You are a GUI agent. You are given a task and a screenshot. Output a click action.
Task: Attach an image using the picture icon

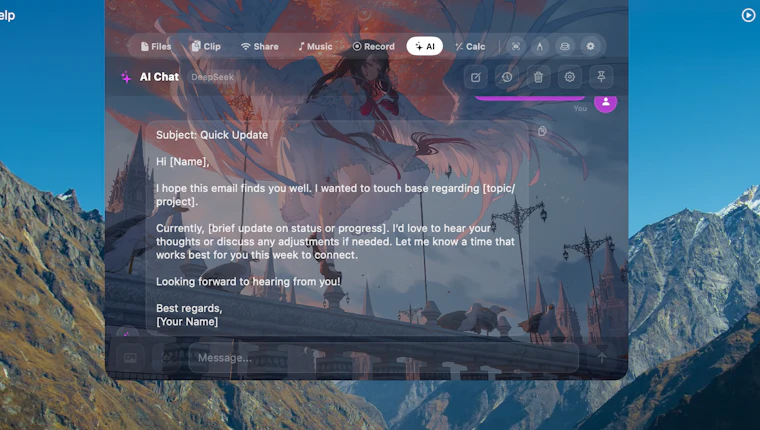coord(130,358)
